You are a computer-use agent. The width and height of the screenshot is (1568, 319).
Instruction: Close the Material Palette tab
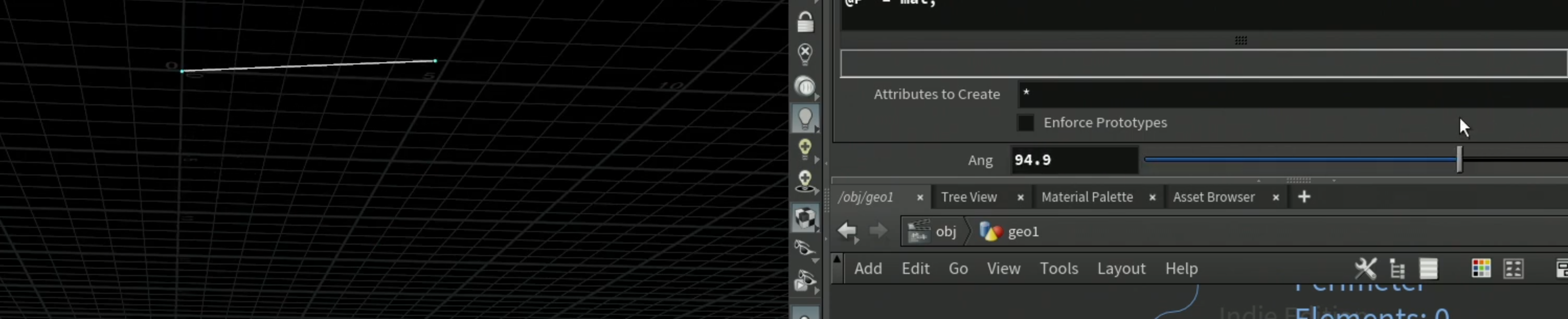[1152, 197]
